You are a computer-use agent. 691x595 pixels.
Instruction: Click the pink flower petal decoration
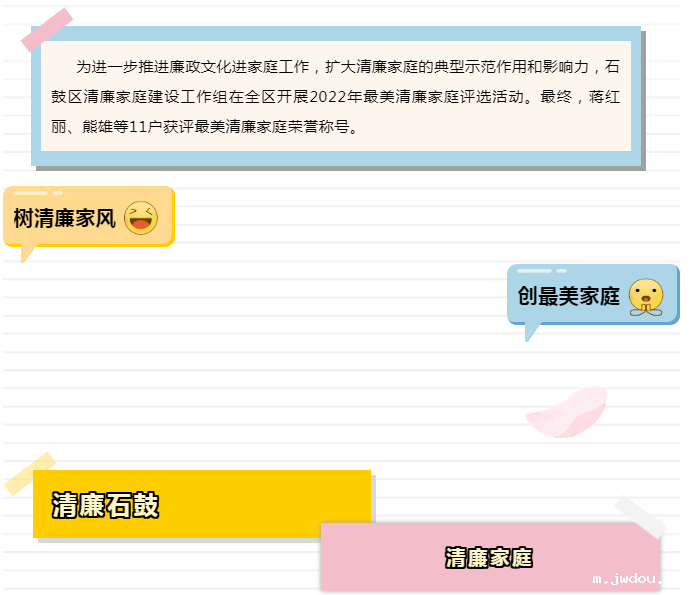pyautogui.click(x=568, y=412)
